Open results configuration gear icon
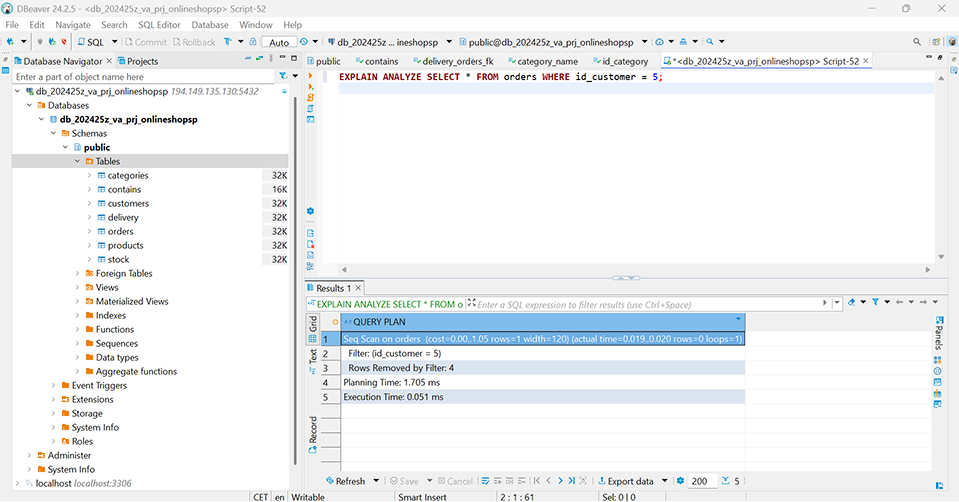Image resolution: width=959 pixels, height=502 pixels. tap(680, 481)
